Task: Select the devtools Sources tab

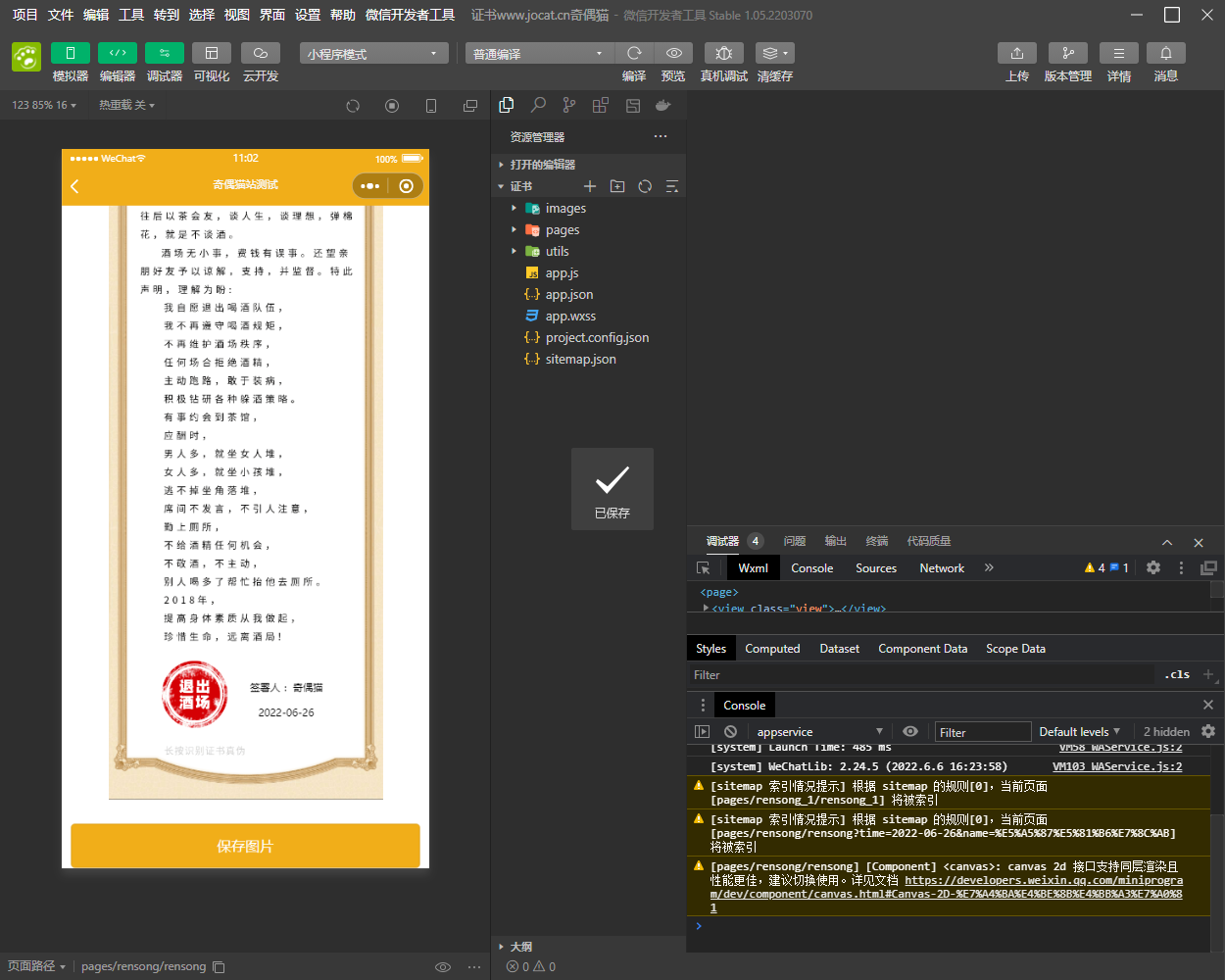Action: [x=876, y=567]
